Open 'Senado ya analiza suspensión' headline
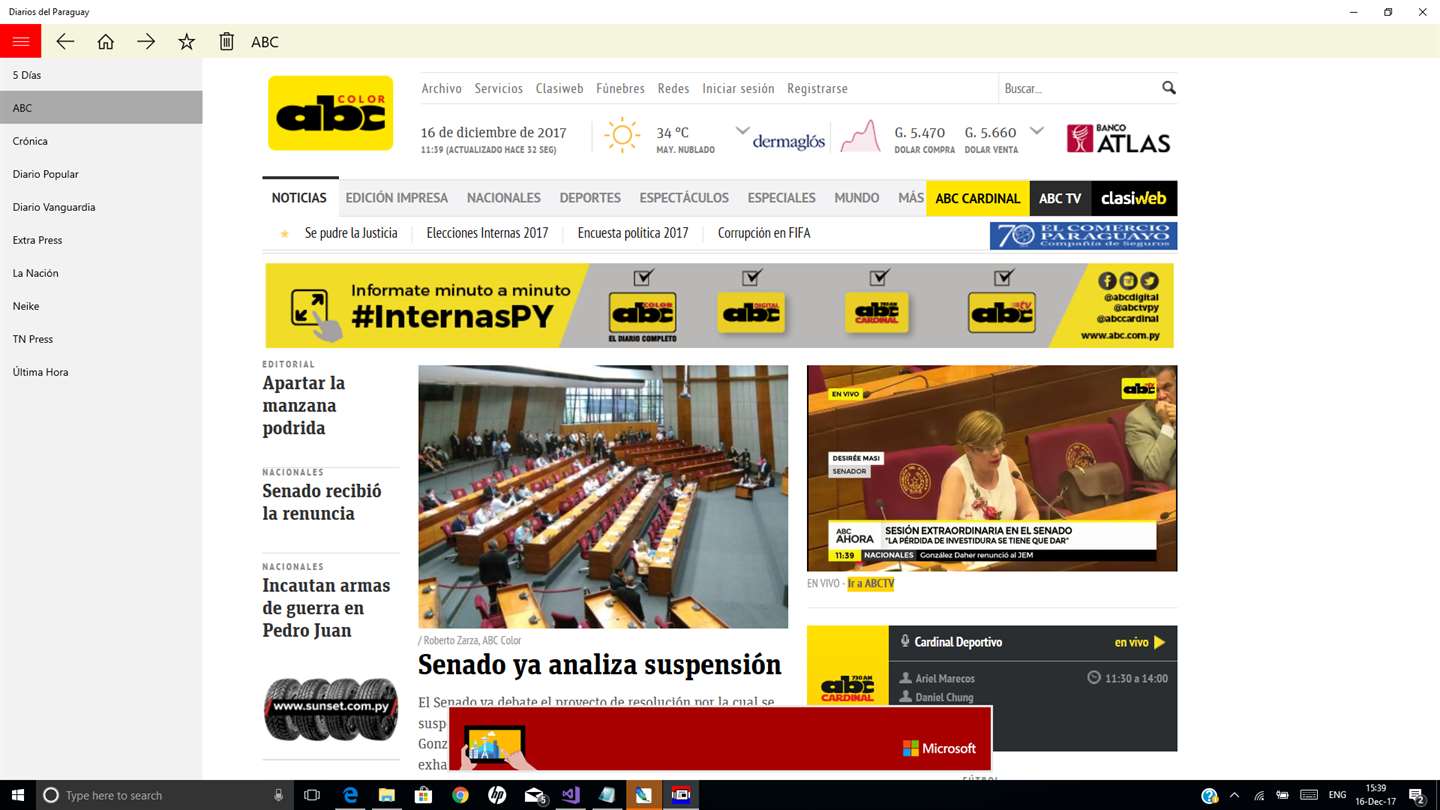Image resolution: width=1440 pixels, height=810 pixels. click(600, 665)
